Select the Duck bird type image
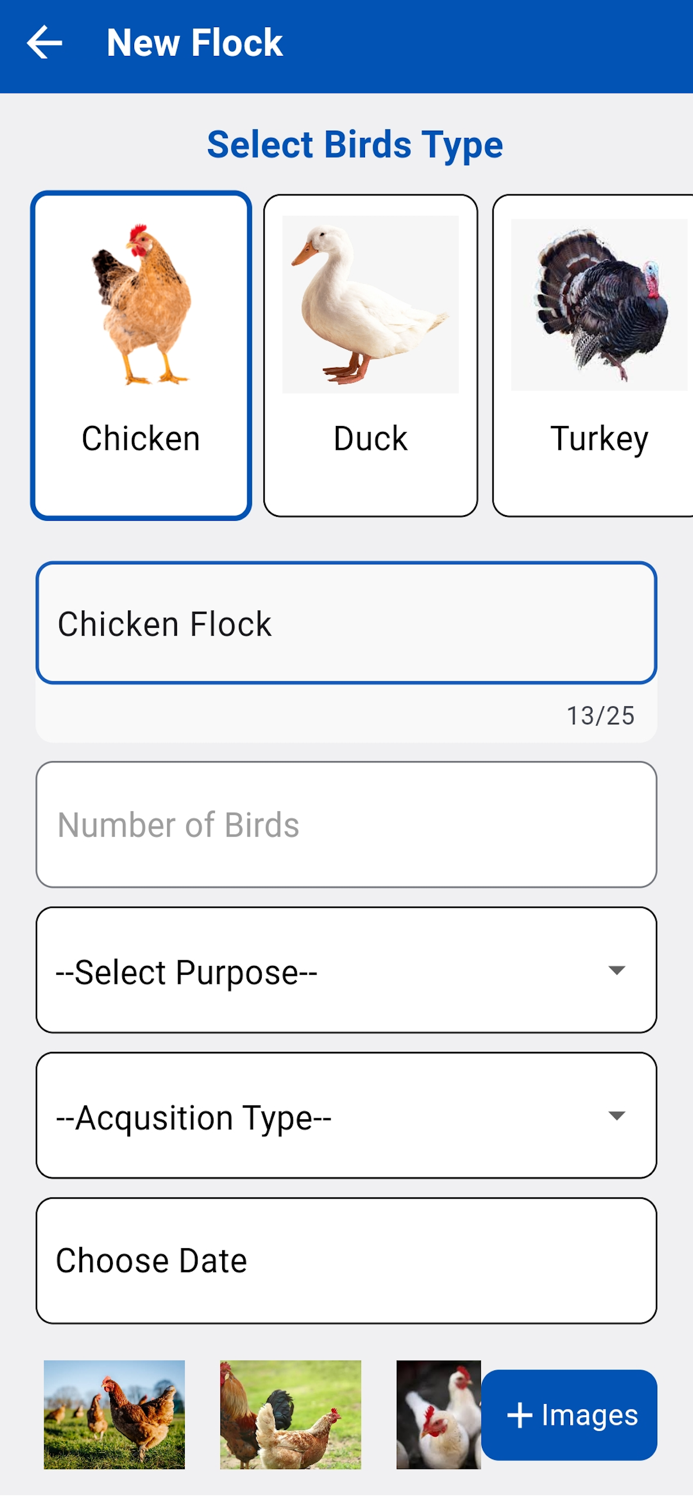Viewport: 693px width, 1500px height. pyautogui.click(x=370, y=302)
